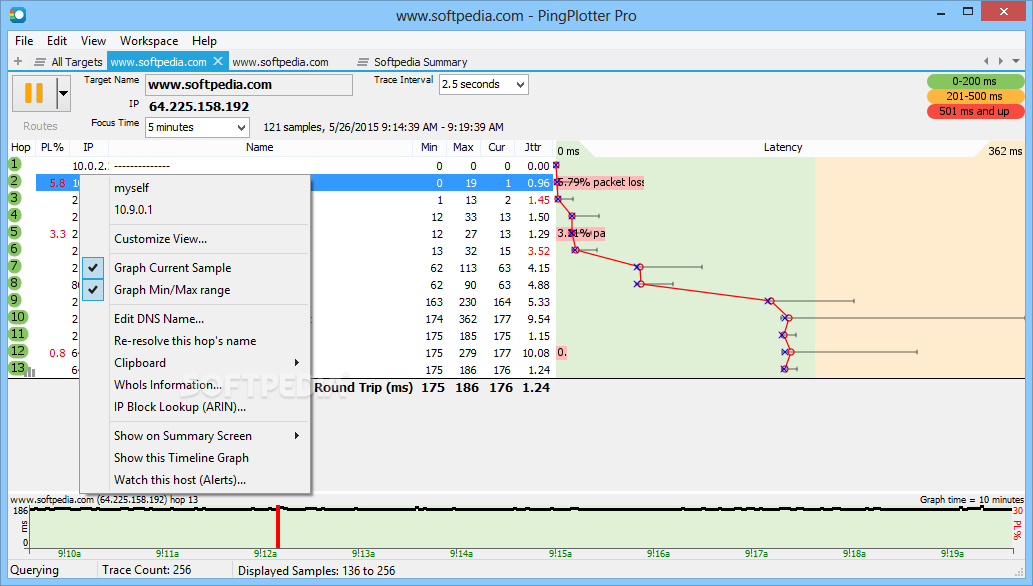Click the Latency graph header
The image size is (1033, 586).
coord(783,147)
